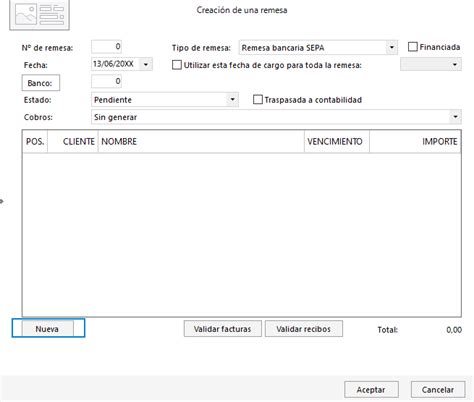Click the NOMBRE column header

click(201, 142)
